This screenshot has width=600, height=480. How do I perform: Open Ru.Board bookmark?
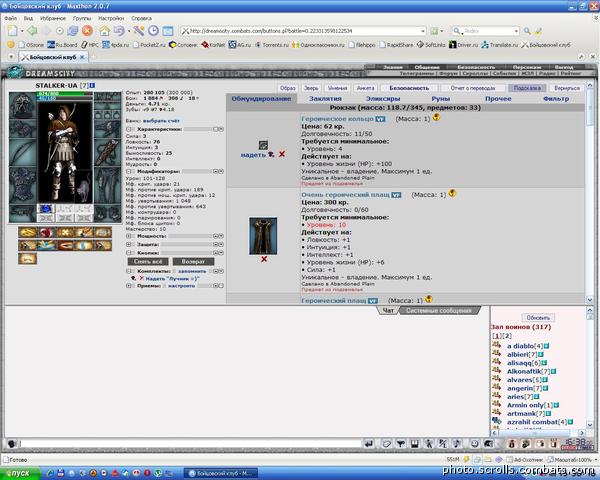(63, 45)
